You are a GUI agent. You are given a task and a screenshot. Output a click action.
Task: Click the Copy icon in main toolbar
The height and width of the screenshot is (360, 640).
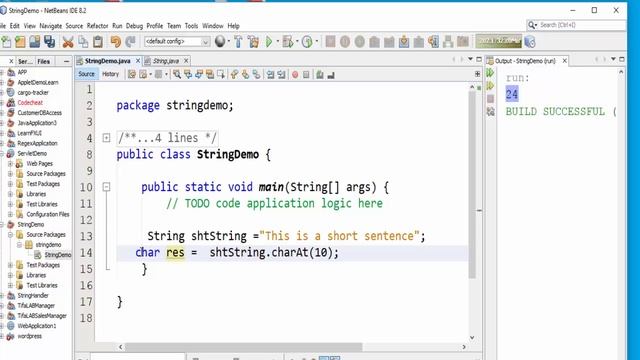83,42
